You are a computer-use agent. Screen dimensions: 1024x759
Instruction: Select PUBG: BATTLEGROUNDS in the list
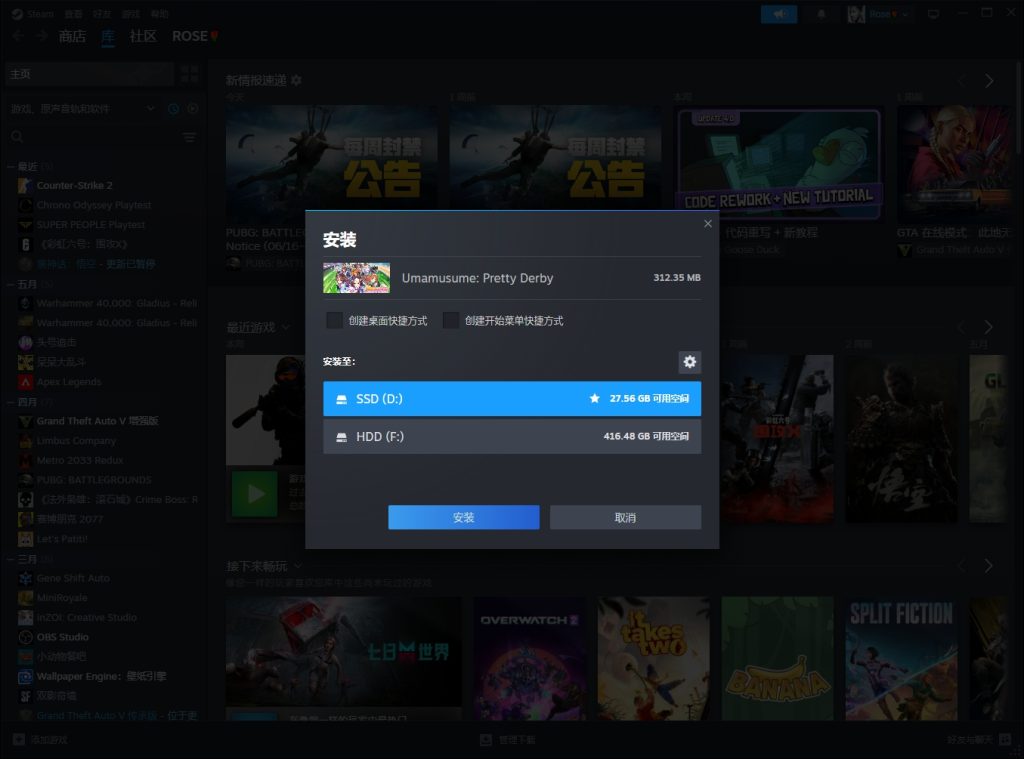click(x=93, y=480)
